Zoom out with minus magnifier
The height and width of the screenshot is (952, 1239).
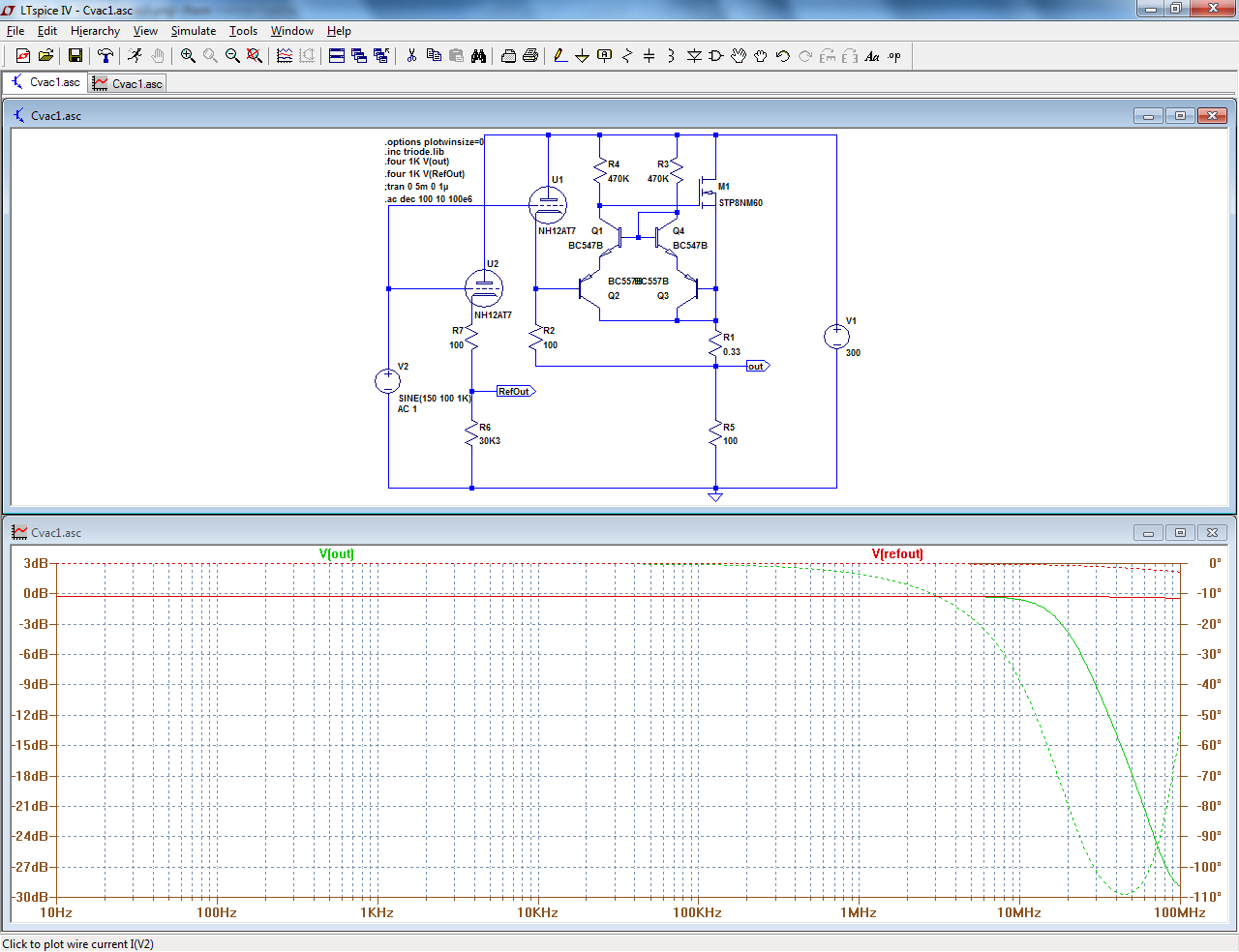pos(232,56)
